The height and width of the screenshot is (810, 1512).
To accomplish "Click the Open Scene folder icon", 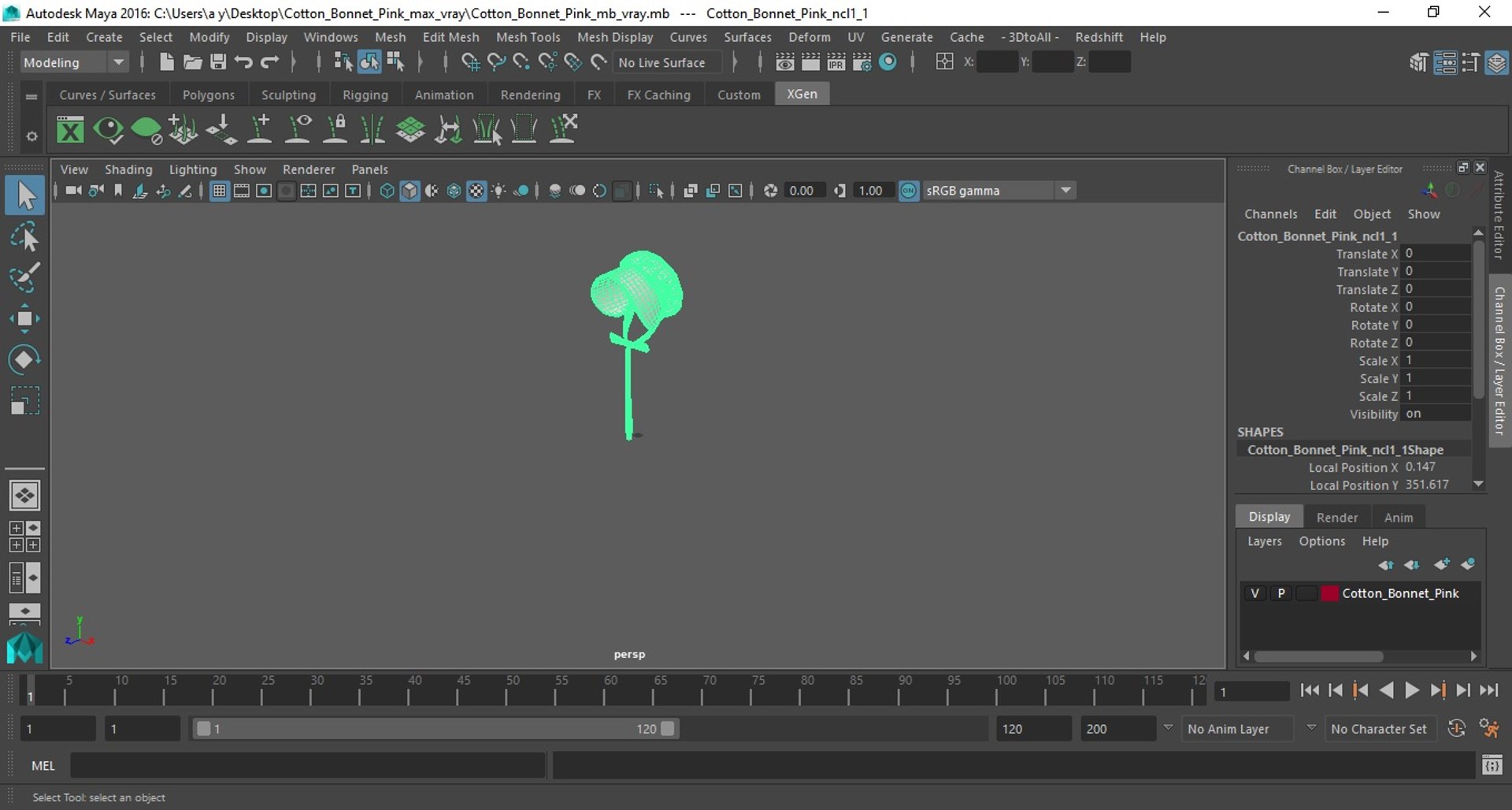I will 192,62.
